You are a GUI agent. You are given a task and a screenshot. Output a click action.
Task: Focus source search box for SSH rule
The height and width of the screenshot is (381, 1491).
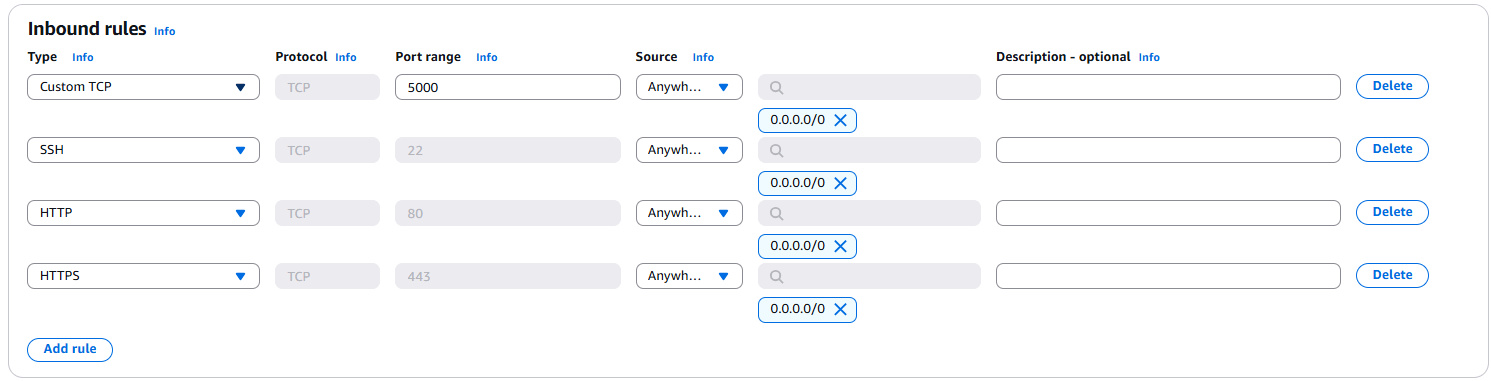click(x=869, y=150)
